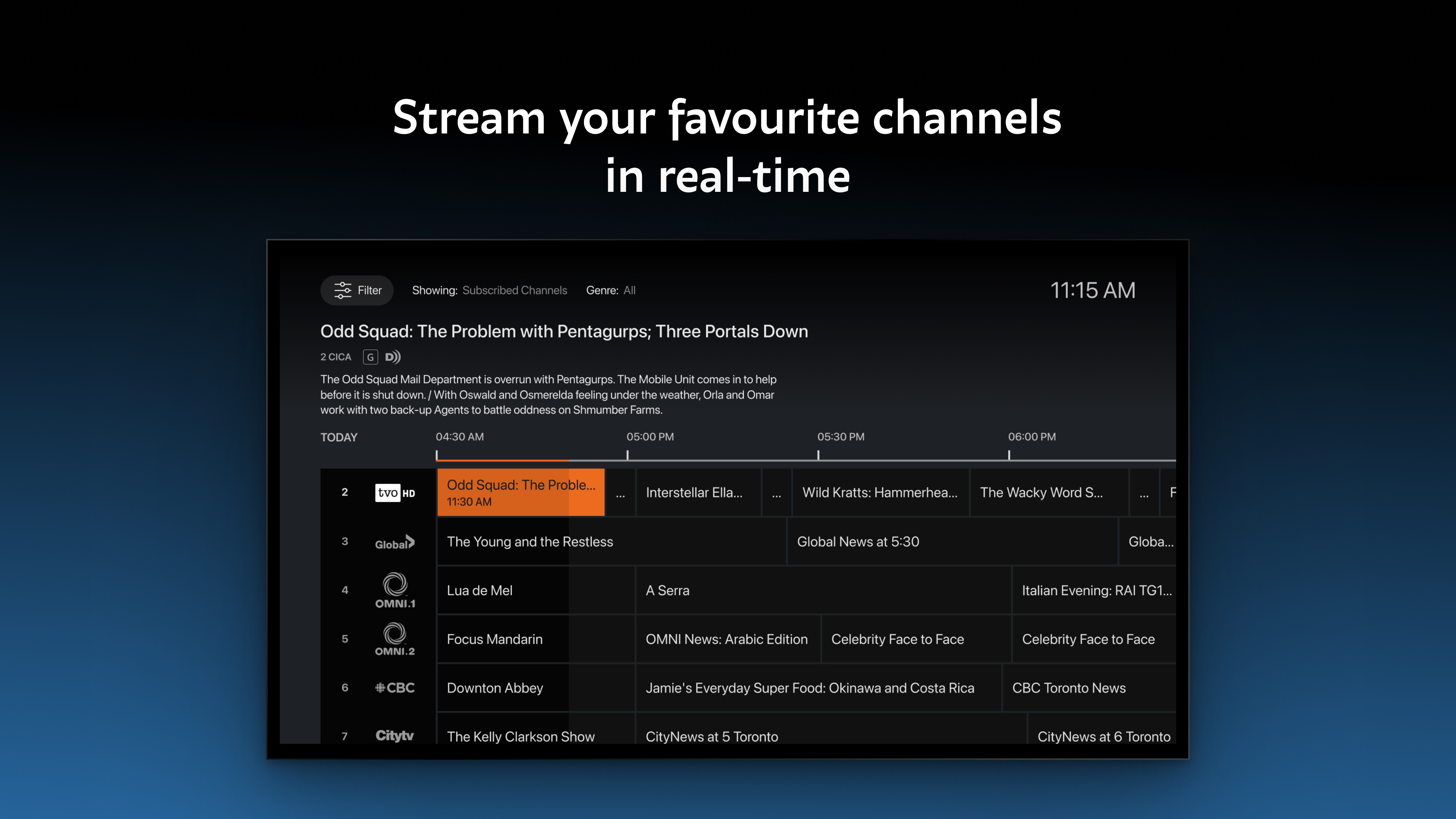The image size is (1456, 819).
Task: Select the short program after Interstellar Ella
Action: (777, 493)
